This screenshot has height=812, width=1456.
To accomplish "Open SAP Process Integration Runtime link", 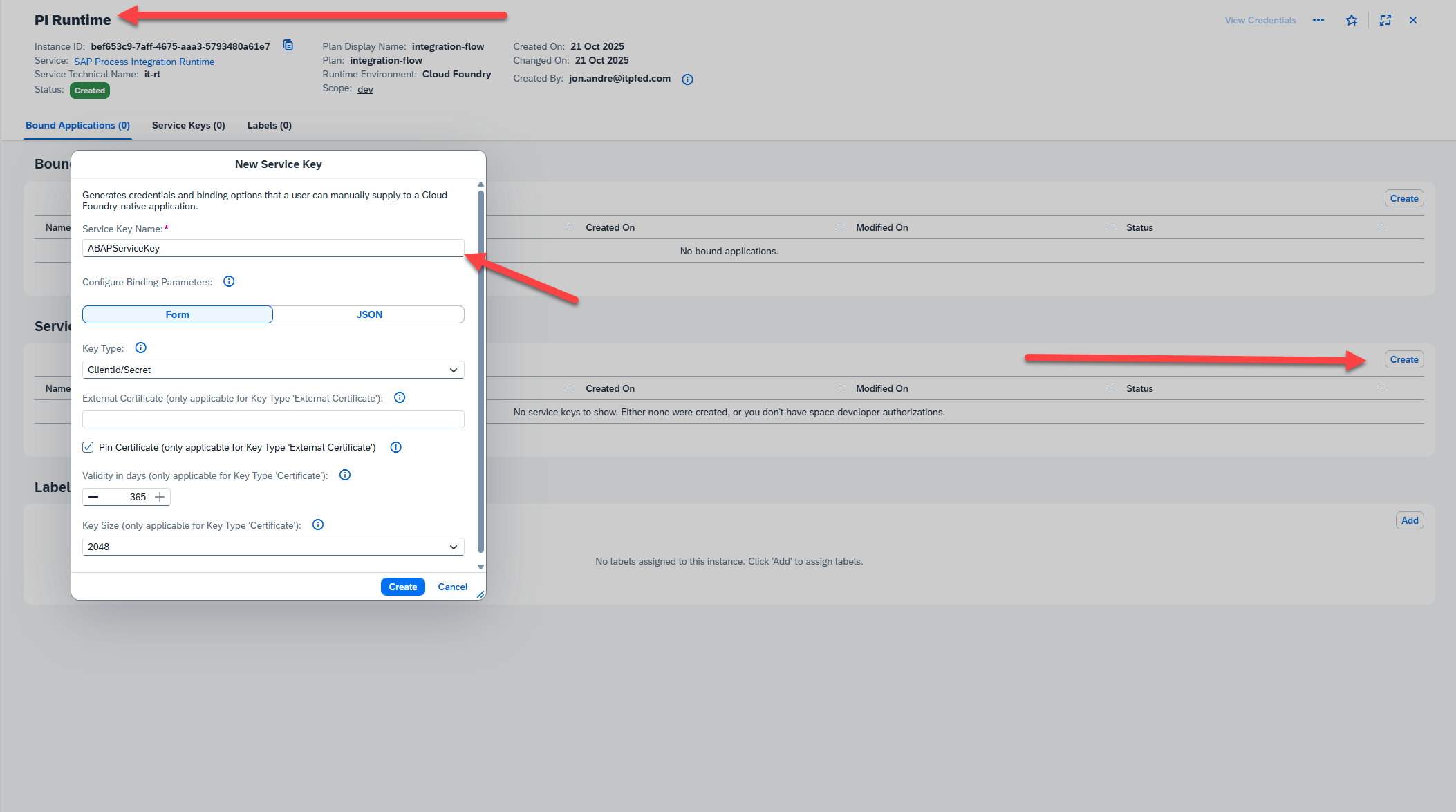I will click(x=144, y=62).
